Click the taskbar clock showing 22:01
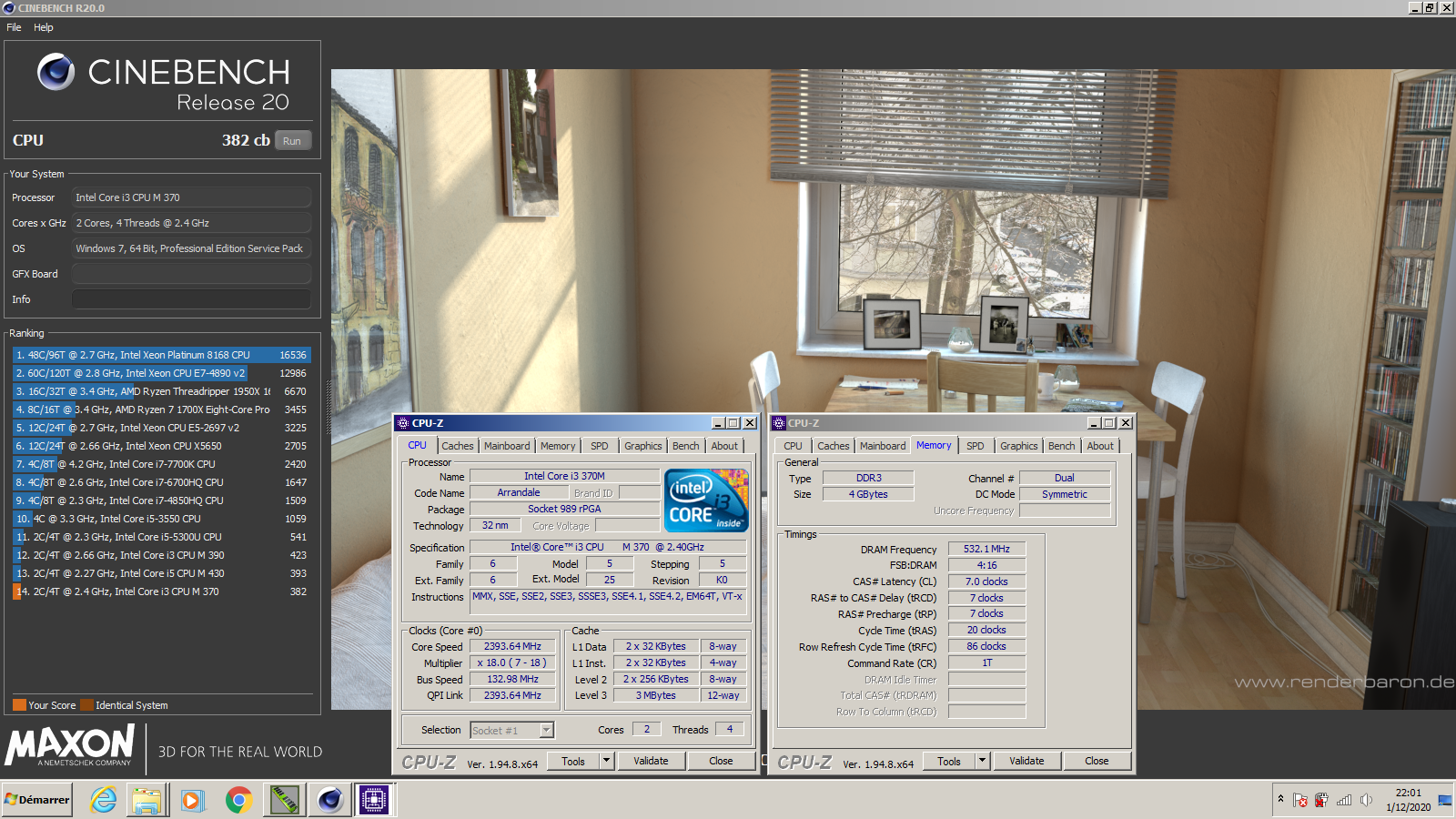 click(x=1408, y=800)
